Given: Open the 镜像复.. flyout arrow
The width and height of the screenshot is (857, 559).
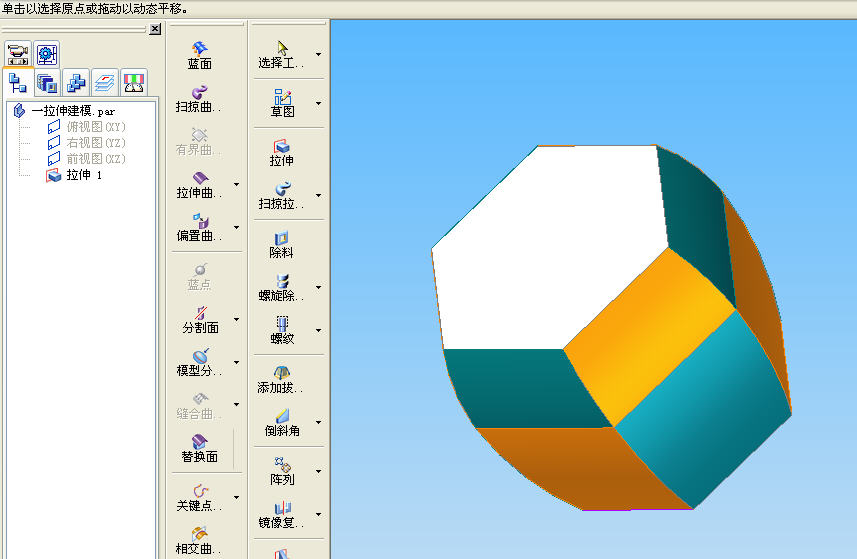Looking at the screenshot, I should coord(318,514).
